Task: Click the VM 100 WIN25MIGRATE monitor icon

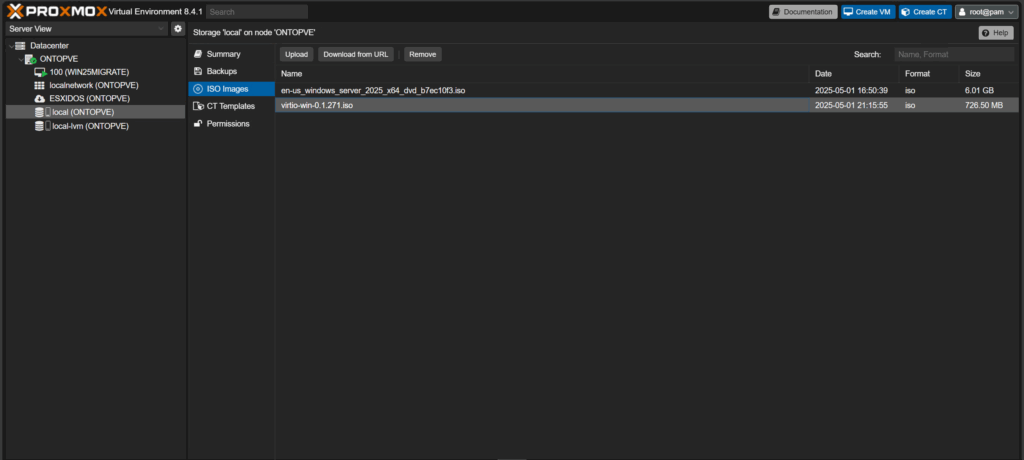Action: [x=40, y=72]
